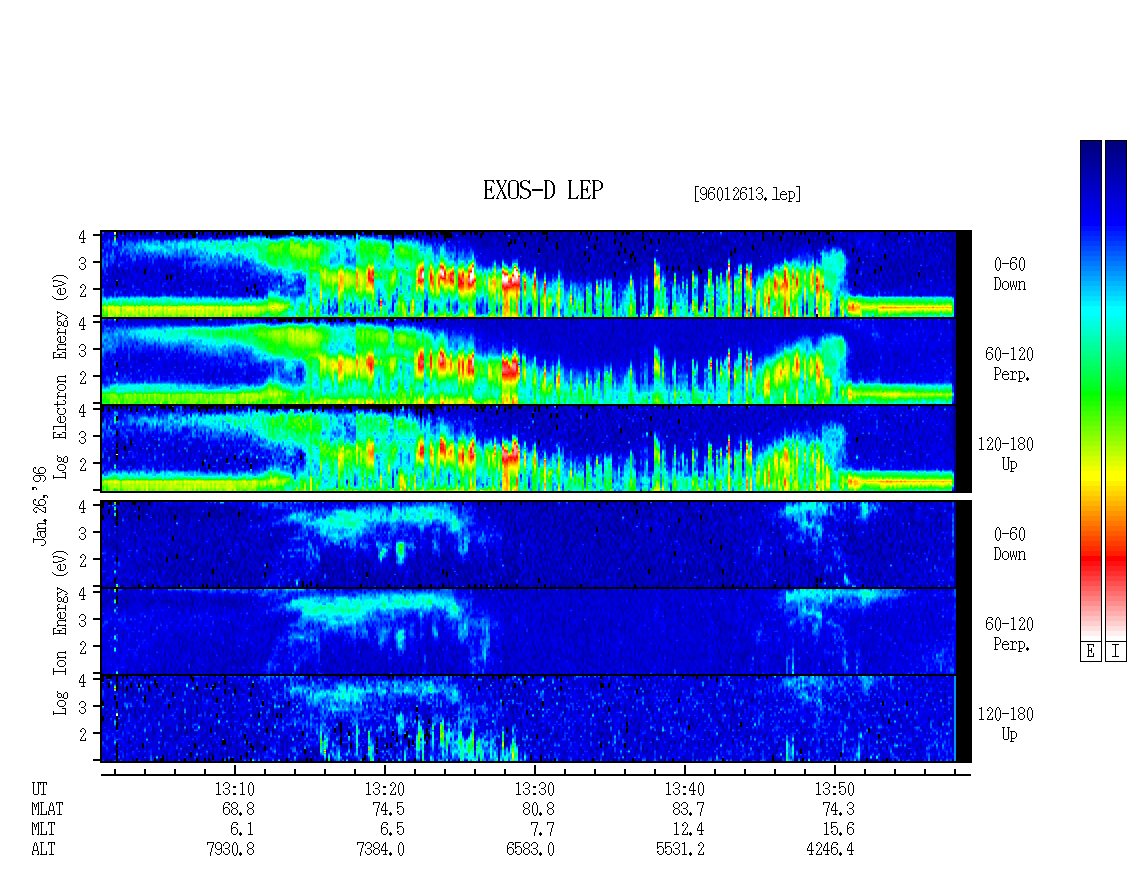Click the MLAT row label

click(47, 809)
